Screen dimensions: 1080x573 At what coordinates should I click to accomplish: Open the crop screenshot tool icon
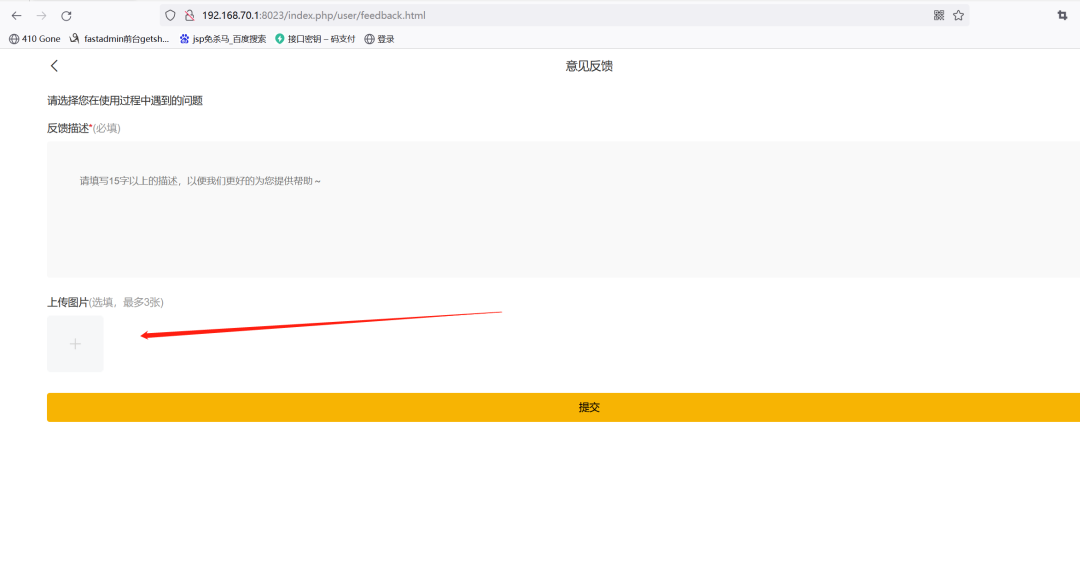pyautogui.click(x=1062, y=15)
